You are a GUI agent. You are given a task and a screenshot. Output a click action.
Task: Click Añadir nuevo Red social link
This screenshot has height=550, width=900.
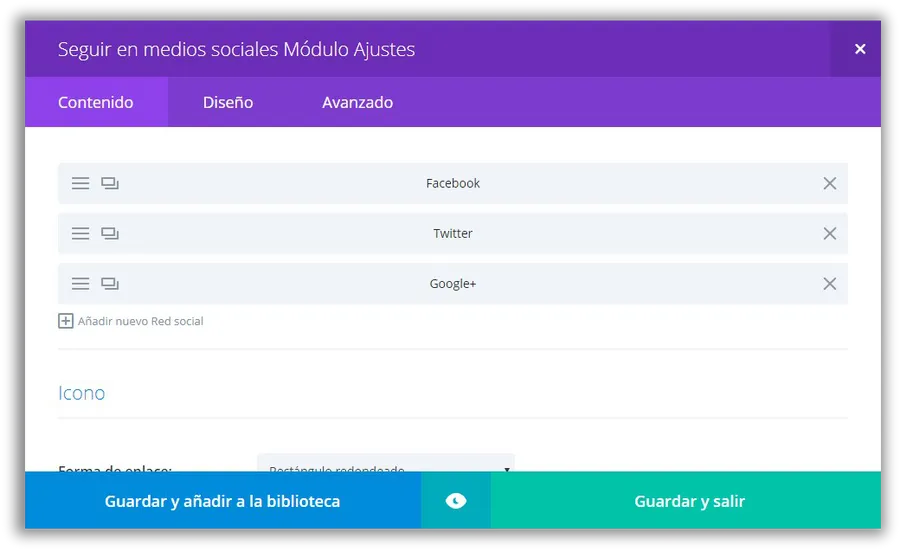click(140, 321)
